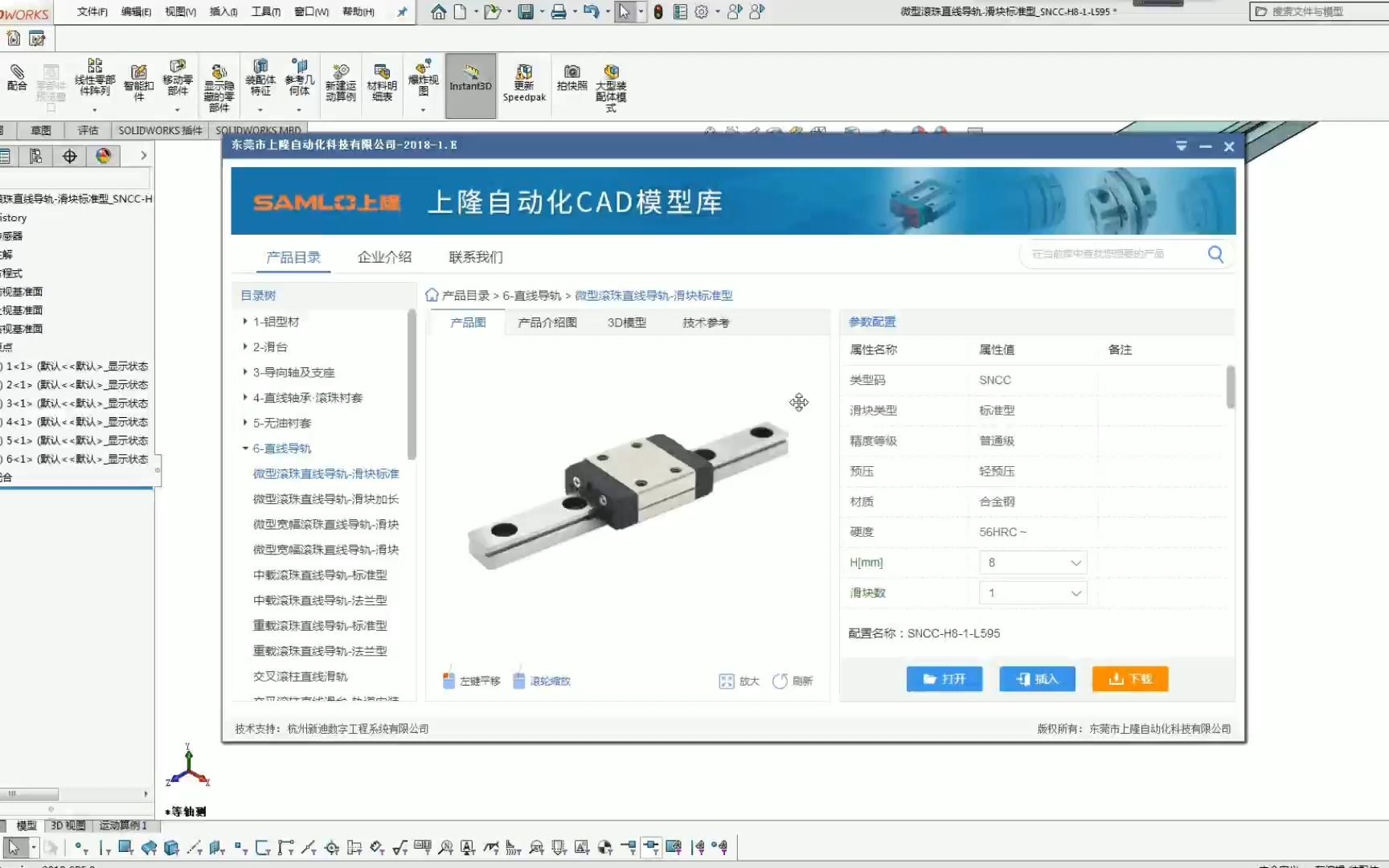The height and width of the screenshot is (868, 1389).
Task: Switch to 联系我们 tab
Action: [476, 257]
